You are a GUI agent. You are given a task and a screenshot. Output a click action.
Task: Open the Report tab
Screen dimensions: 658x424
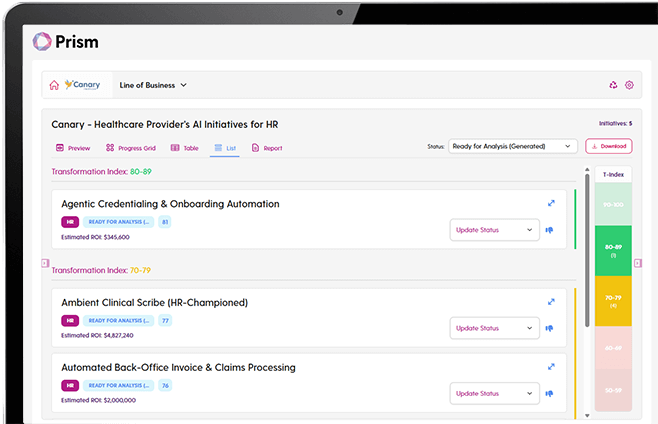coord(267,148)
